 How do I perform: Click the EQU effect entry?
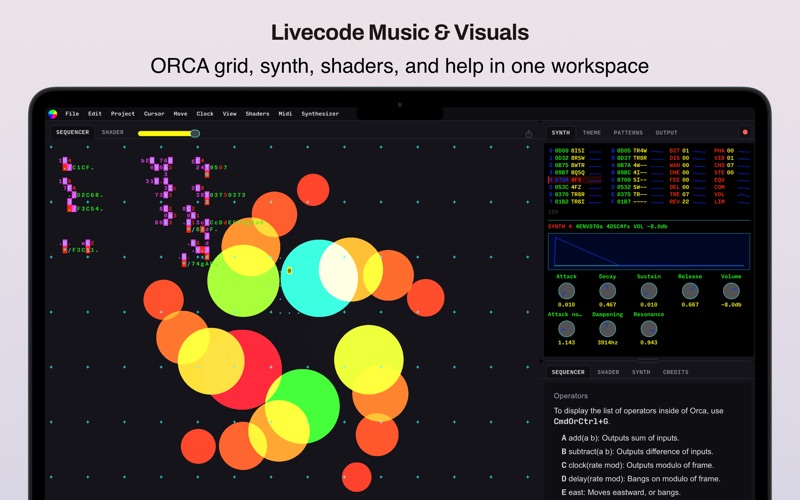(732, 180)
